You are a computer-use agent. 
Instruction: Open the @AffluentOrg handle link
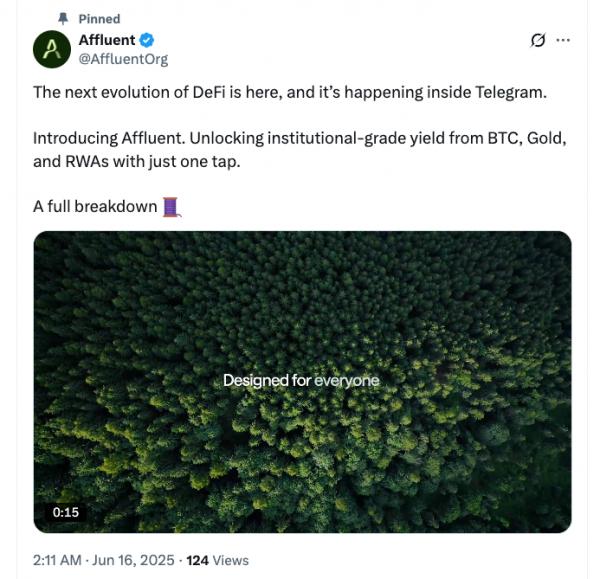click(x=123, y=59)
